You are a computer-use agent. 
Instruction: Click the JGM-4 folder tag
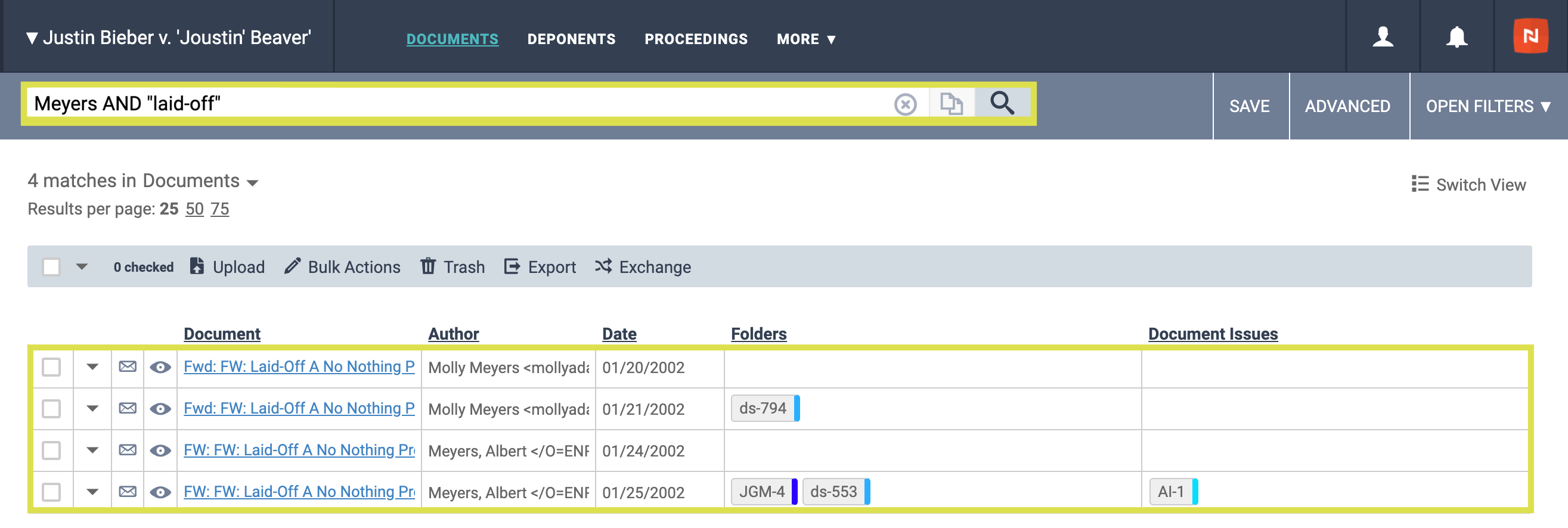(x=764, y=492)
